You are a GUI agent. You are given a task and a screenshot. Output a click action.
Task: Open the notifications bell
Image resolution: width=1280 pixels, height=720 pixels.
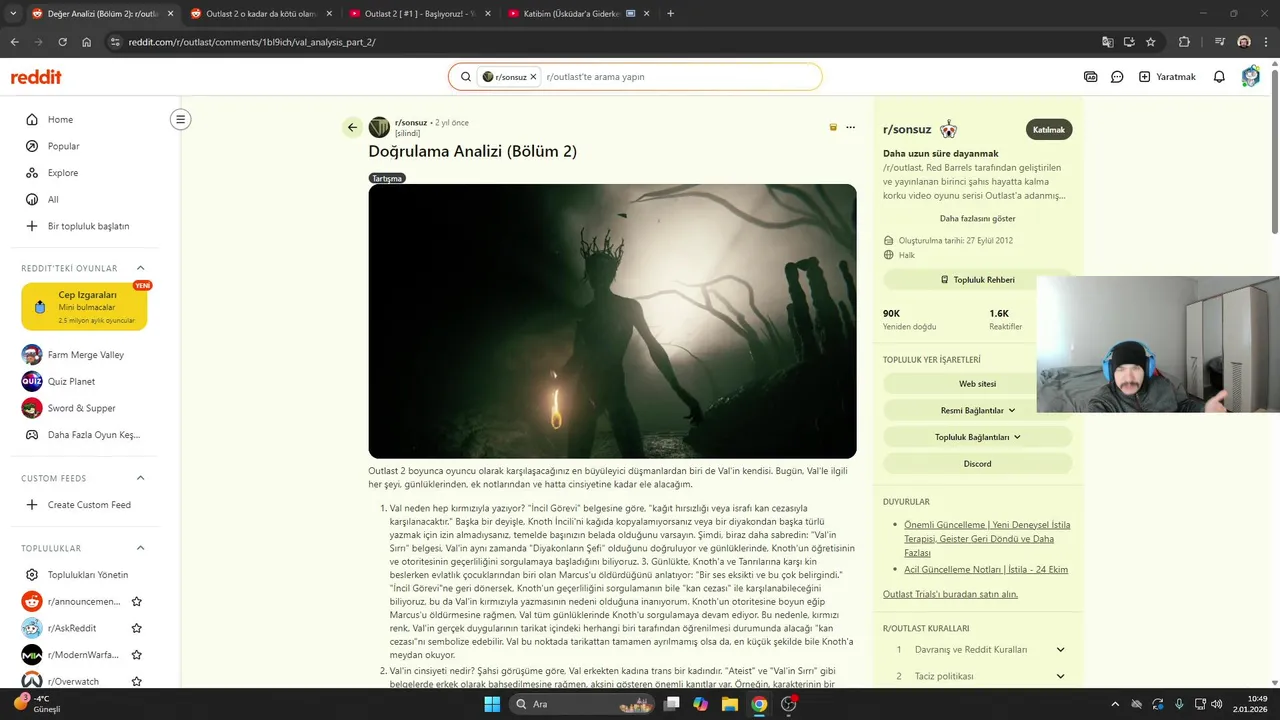(1219, 77)
